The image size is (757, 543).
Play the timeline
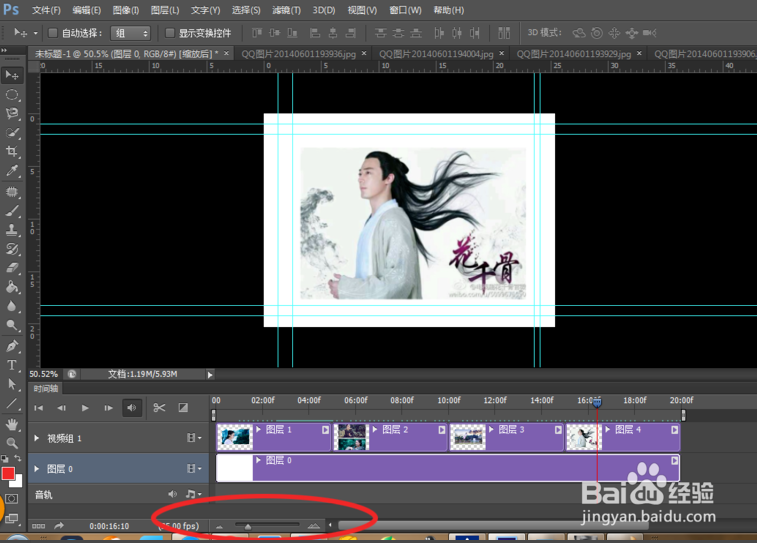tap(85, 408)
